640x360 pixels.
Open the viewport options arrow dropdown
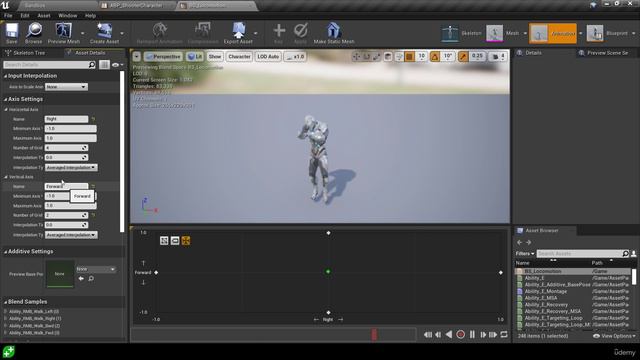(137, 57)
